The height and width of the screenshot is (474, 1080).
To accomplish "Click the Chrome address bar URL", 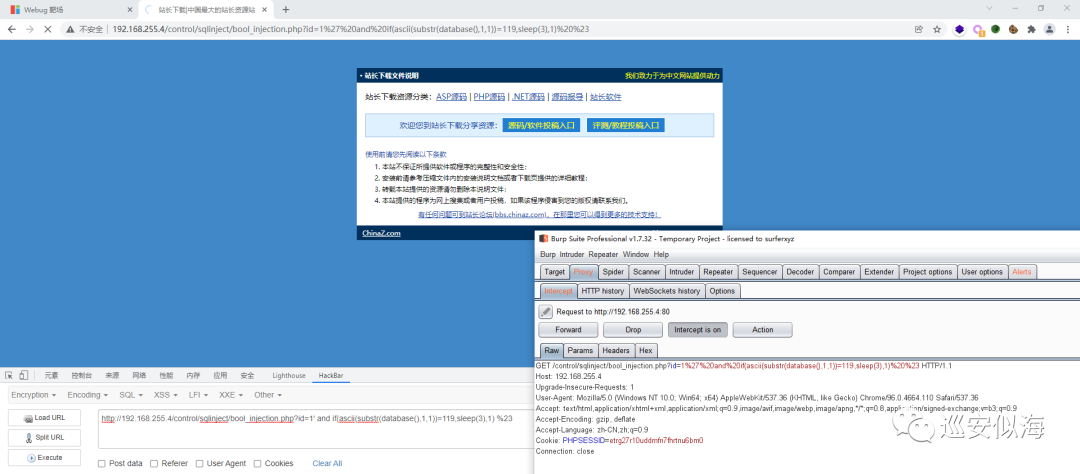I will click(x=351, y=30).
